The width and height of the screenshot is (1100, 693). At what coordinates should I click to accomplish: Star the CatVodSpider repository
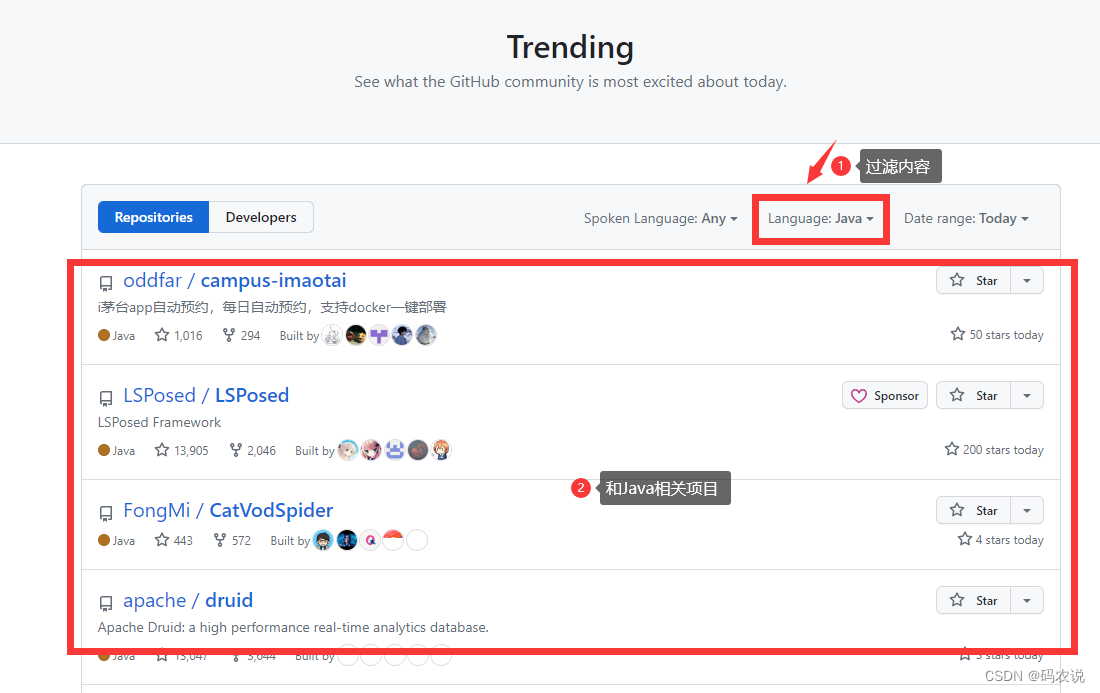(x=973, y=511)
